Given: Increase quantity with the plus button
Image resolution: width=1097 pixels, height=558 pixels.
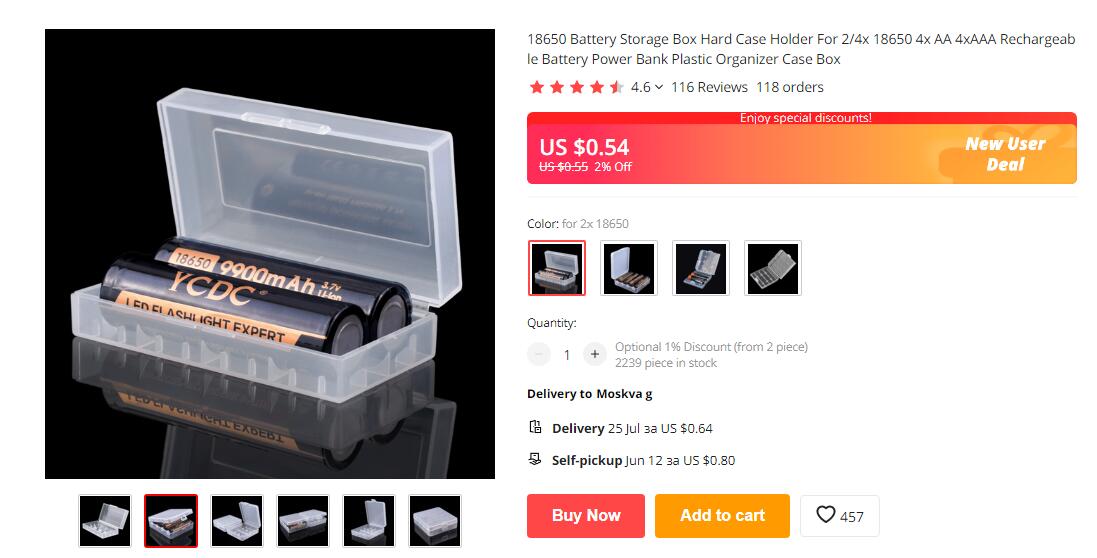Looking at the screenshot, I should point(595,355).
